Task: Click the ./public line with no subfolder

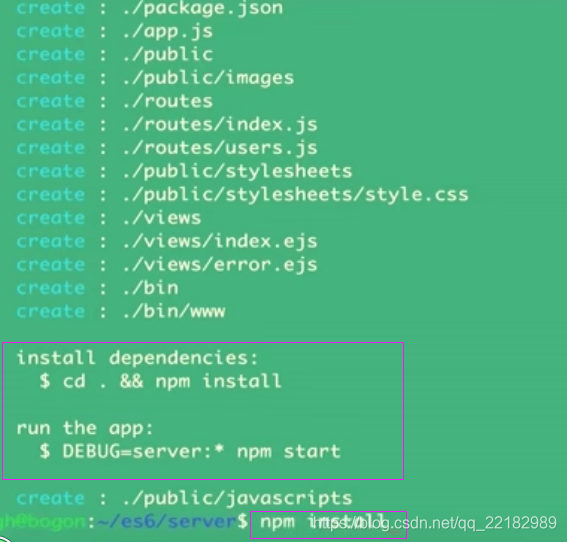Action: (167, 55)
